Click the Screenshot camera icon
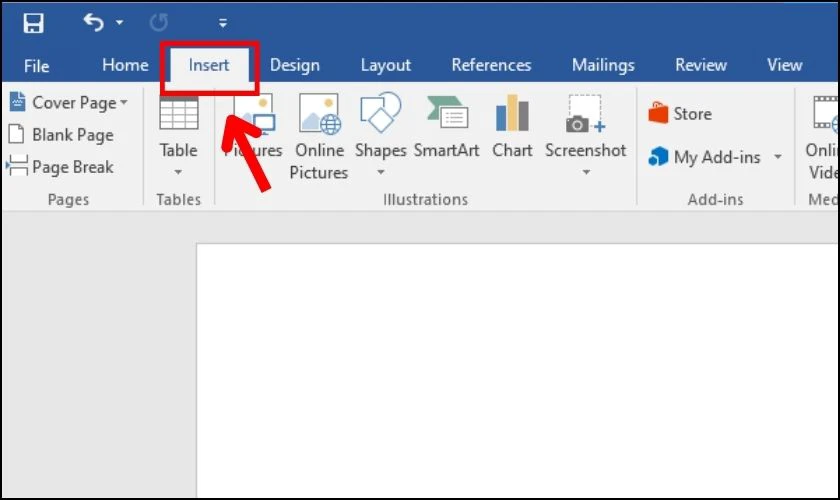This screenshot has height=500, width=840. (x=585, y=114)
